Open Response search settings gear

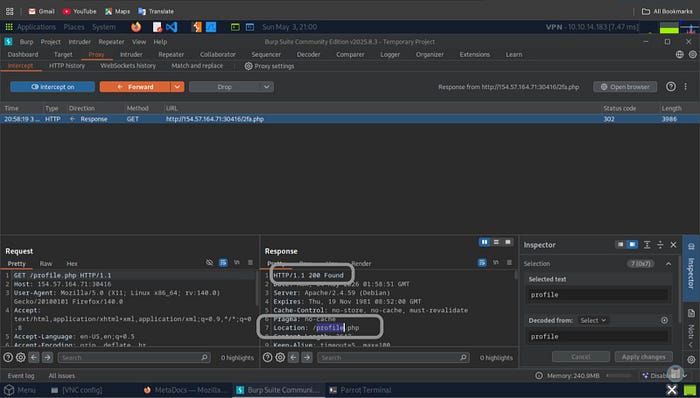280,357
